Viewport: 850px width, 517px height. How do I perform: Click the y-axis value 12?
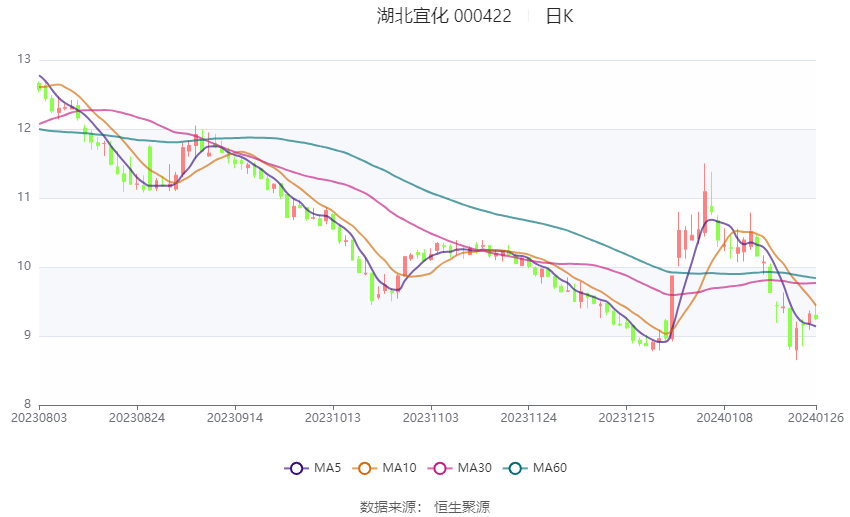[24, 128]
